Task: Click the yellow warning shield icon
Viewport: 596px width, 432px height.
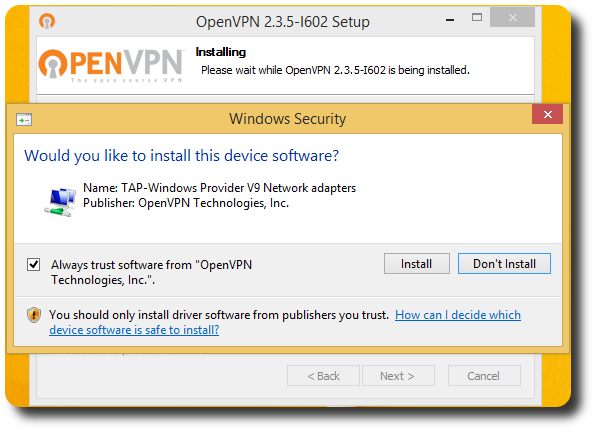Action: pos(34,315)
